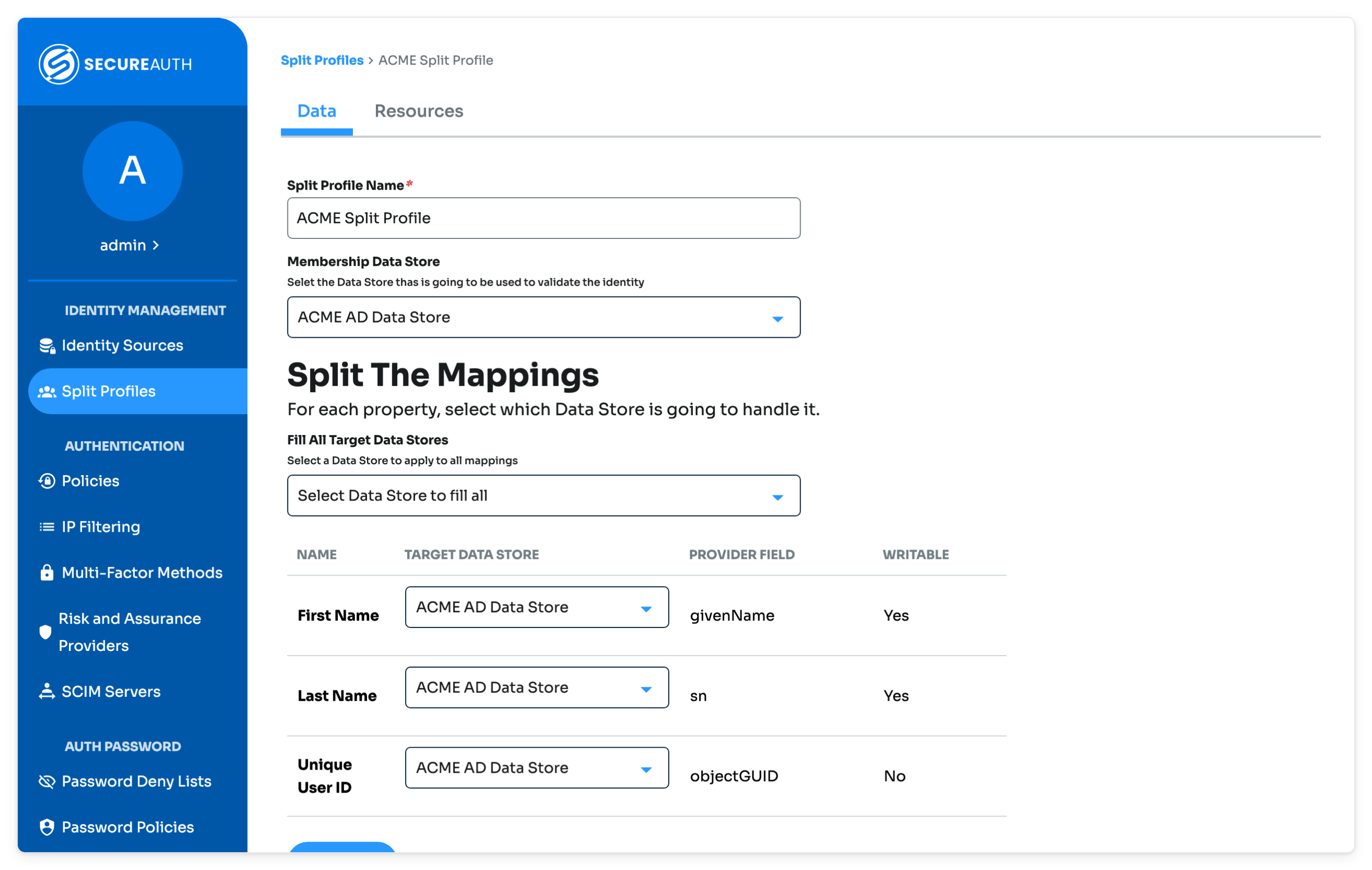Switch to the Resources tab
Image resolution: width=1372 pixels, height=870 pixels.
419,111
